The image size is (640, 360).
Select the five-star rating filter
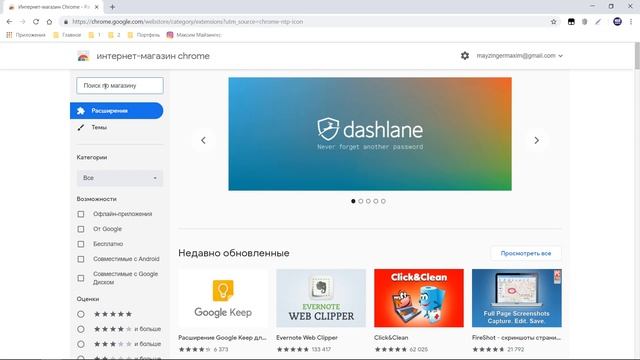(x=81, y=314)
